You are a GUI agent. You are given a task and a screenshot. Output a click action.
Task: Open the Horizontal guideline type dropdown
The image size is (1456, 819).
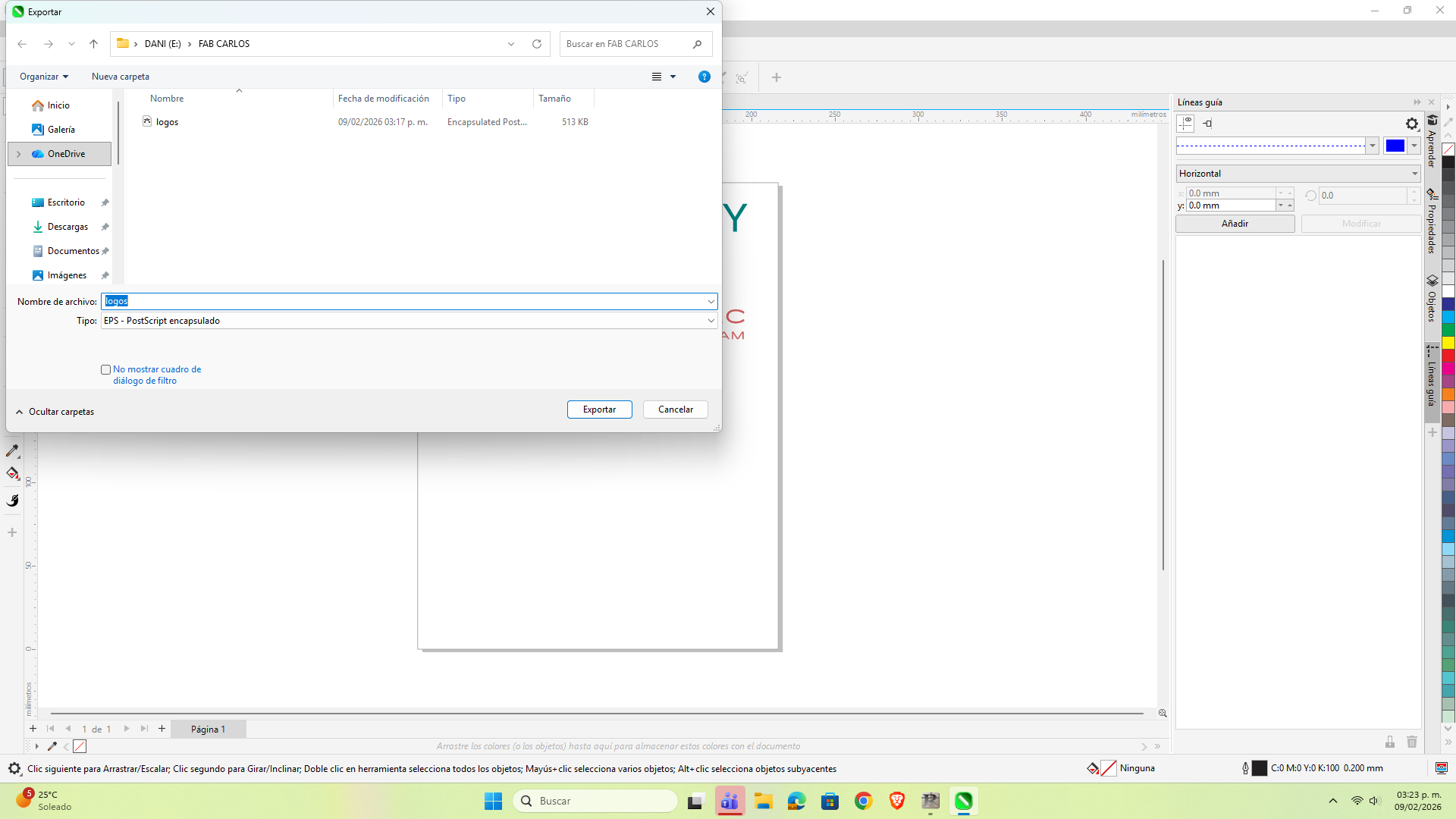pyautogui.click(x=1298, y=174)
